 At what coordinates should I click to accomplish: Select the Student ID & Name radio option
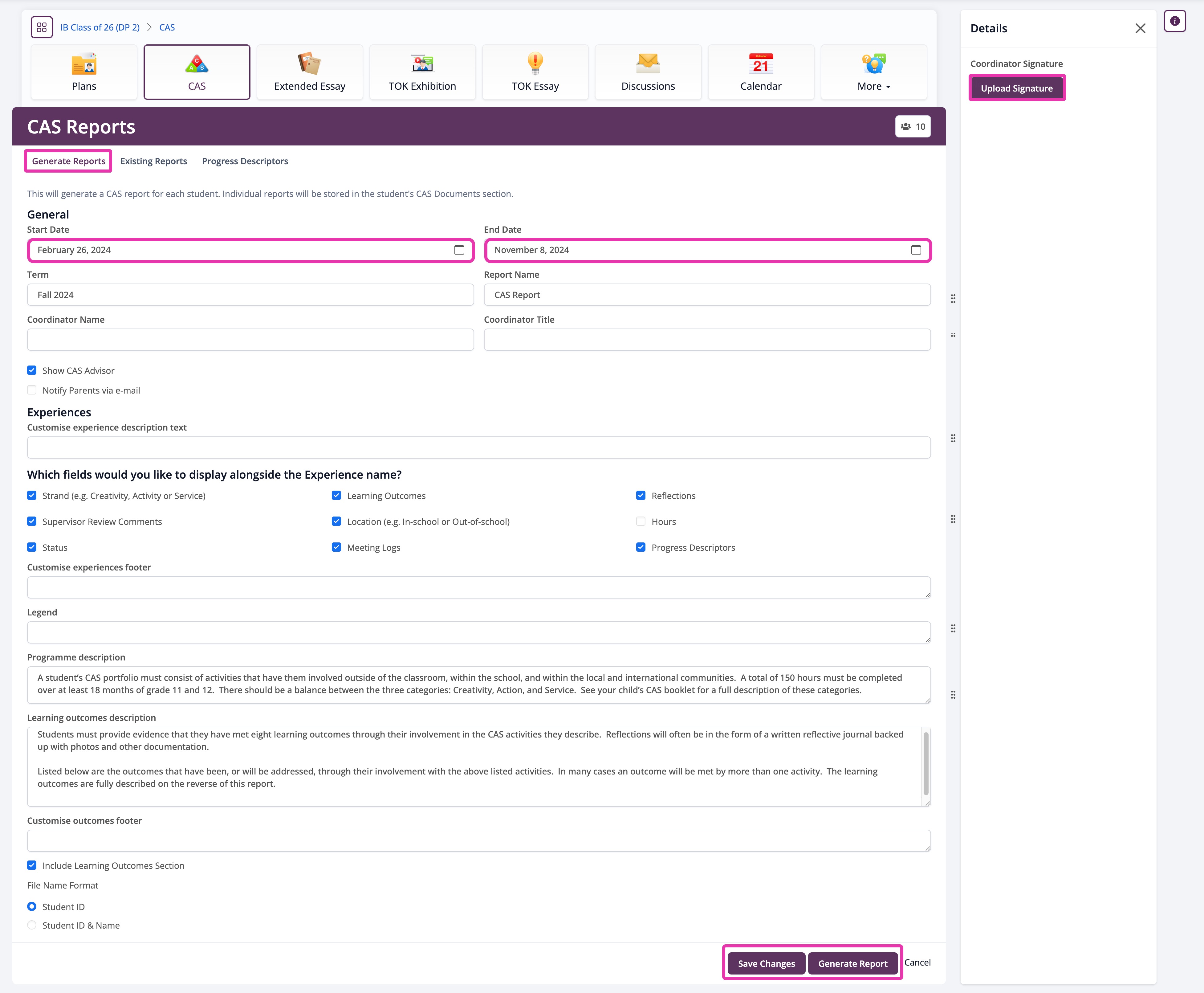[31, 925]
